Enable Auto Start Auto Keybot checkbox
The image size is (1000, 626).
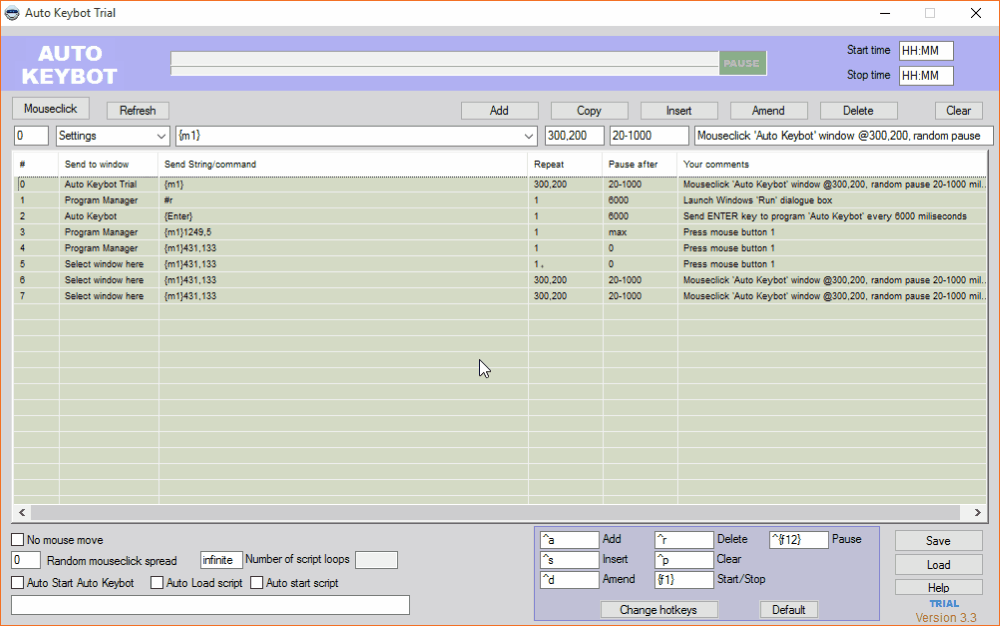(18, 583)
